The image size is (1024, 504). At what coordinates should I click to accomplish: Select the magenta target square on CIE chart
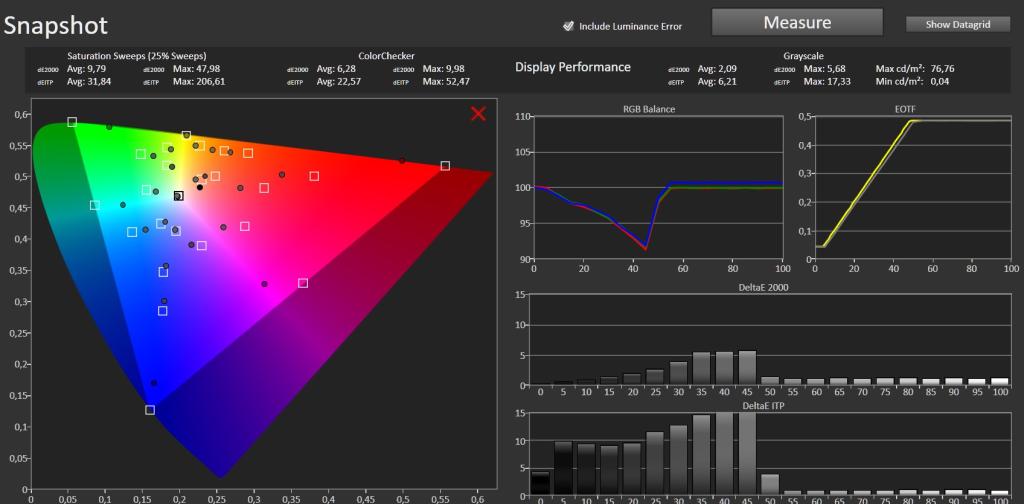coord(302,283)
